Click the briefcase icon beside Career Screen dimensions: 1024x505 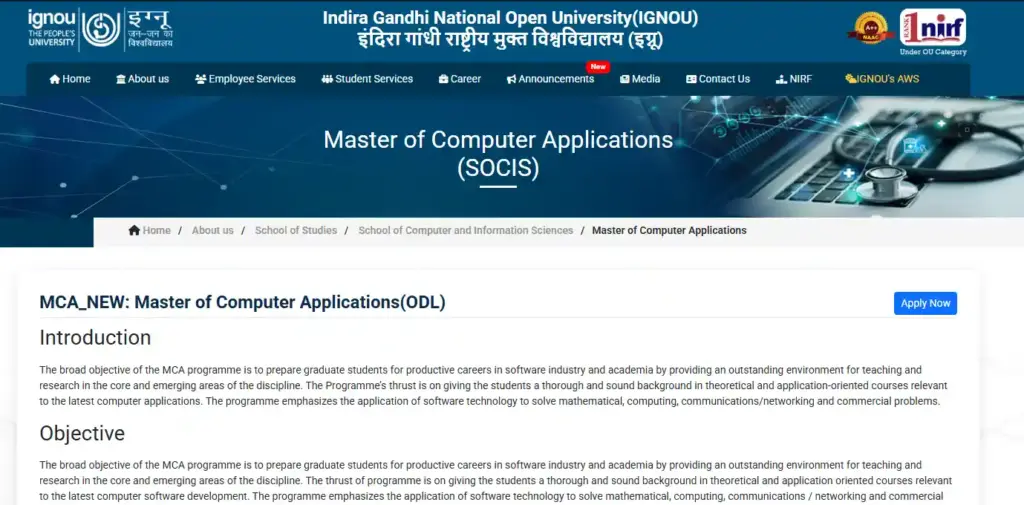(443, 79)
